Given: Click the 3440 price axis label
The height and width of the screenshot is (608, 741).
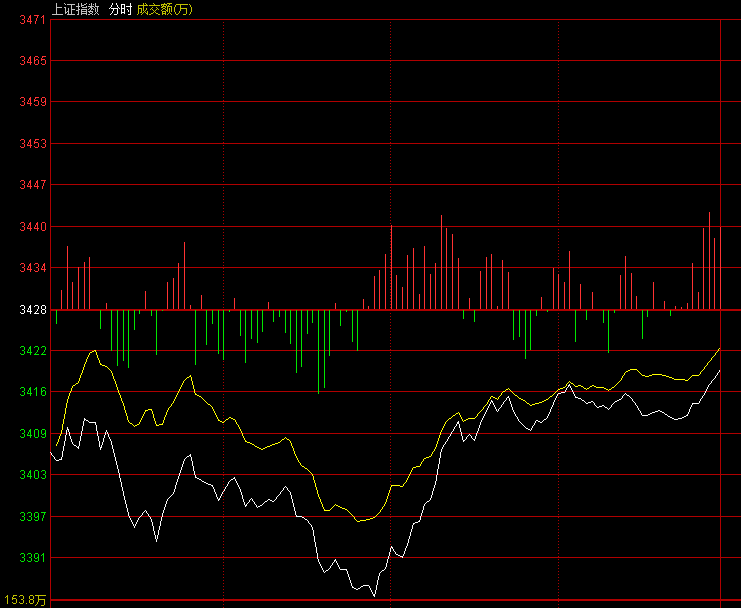Looking at the screenshot, I should [33, 227].
